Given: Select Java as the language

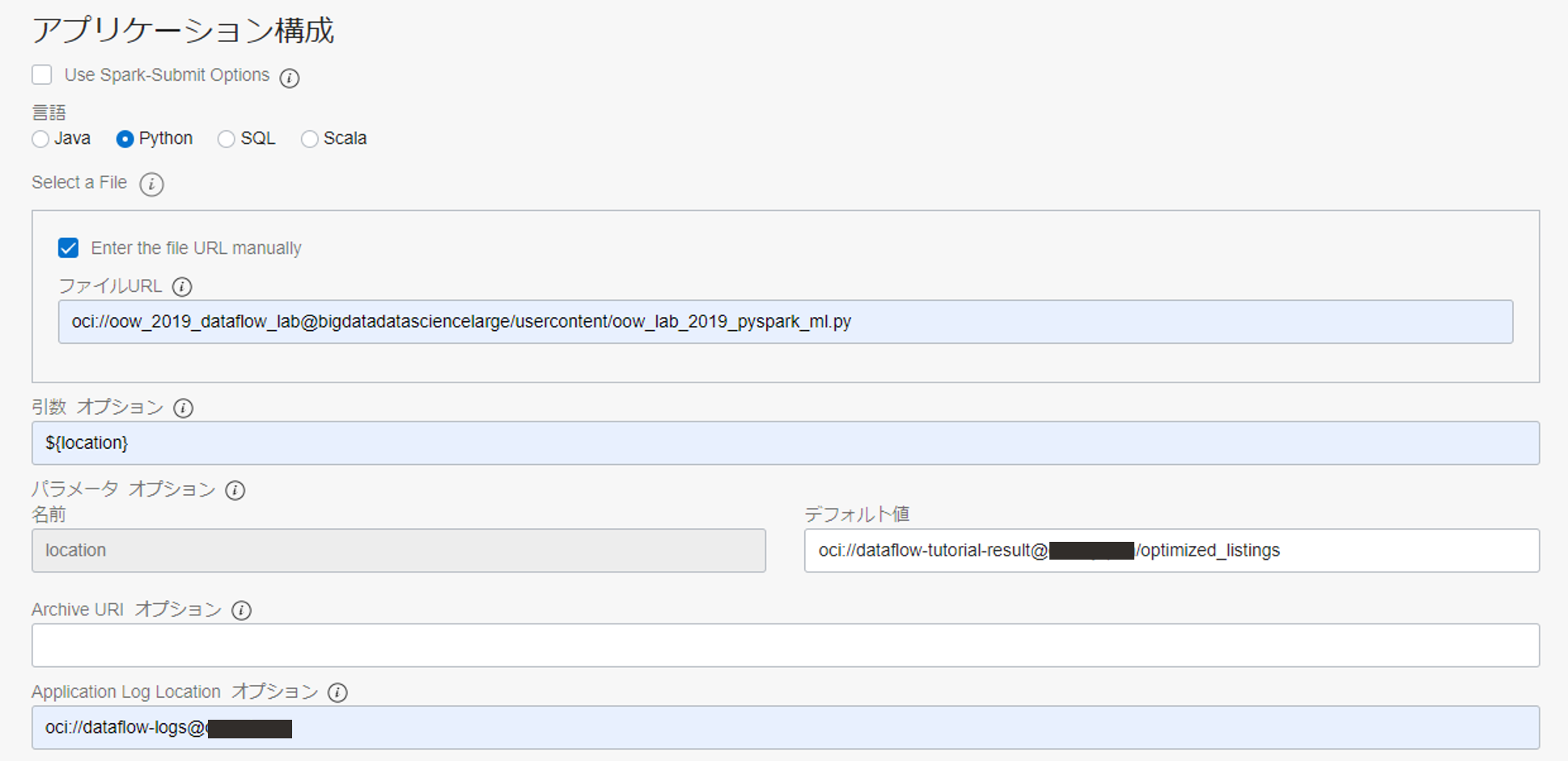Looking at the screenshot, I should (40, 139).
